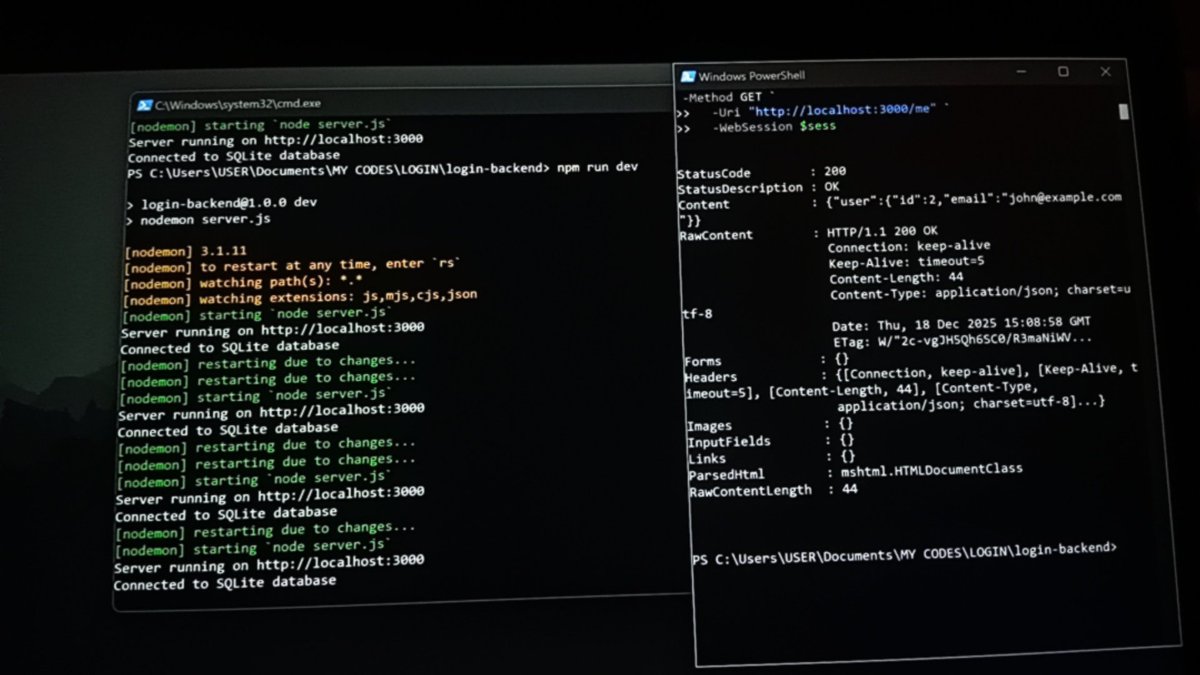Image resolution: width=1200 pixels, height=675 pixels.
Task: Click the "C:\Windows\system32\cmd.exe" title text
Action: pyautogui.click(x=238, y=104)
